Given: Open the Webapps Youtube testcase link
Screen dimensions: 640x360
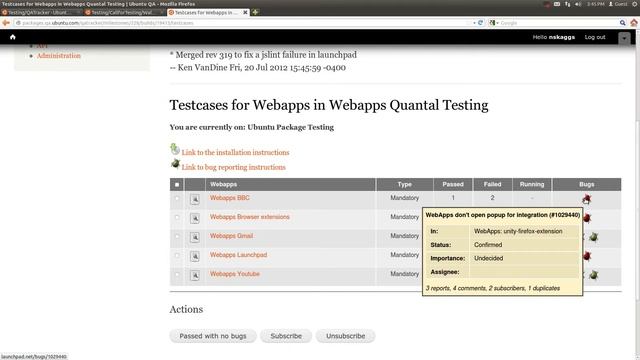Looking at the screenshot, I should click(x=235, y=274).
